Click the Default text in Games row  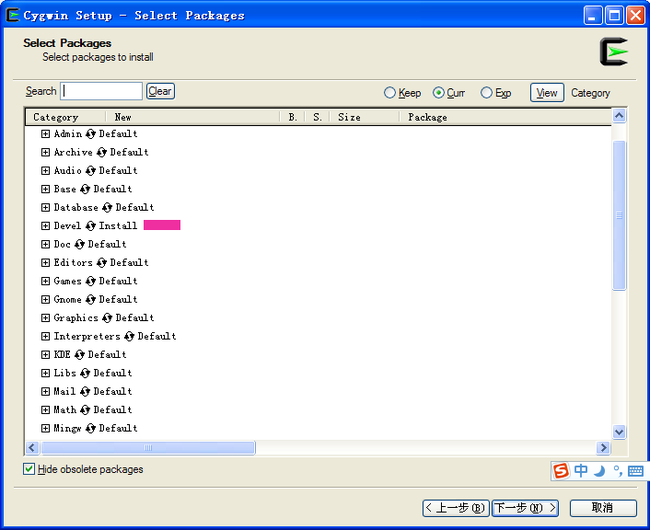click(x=118, y=281)
